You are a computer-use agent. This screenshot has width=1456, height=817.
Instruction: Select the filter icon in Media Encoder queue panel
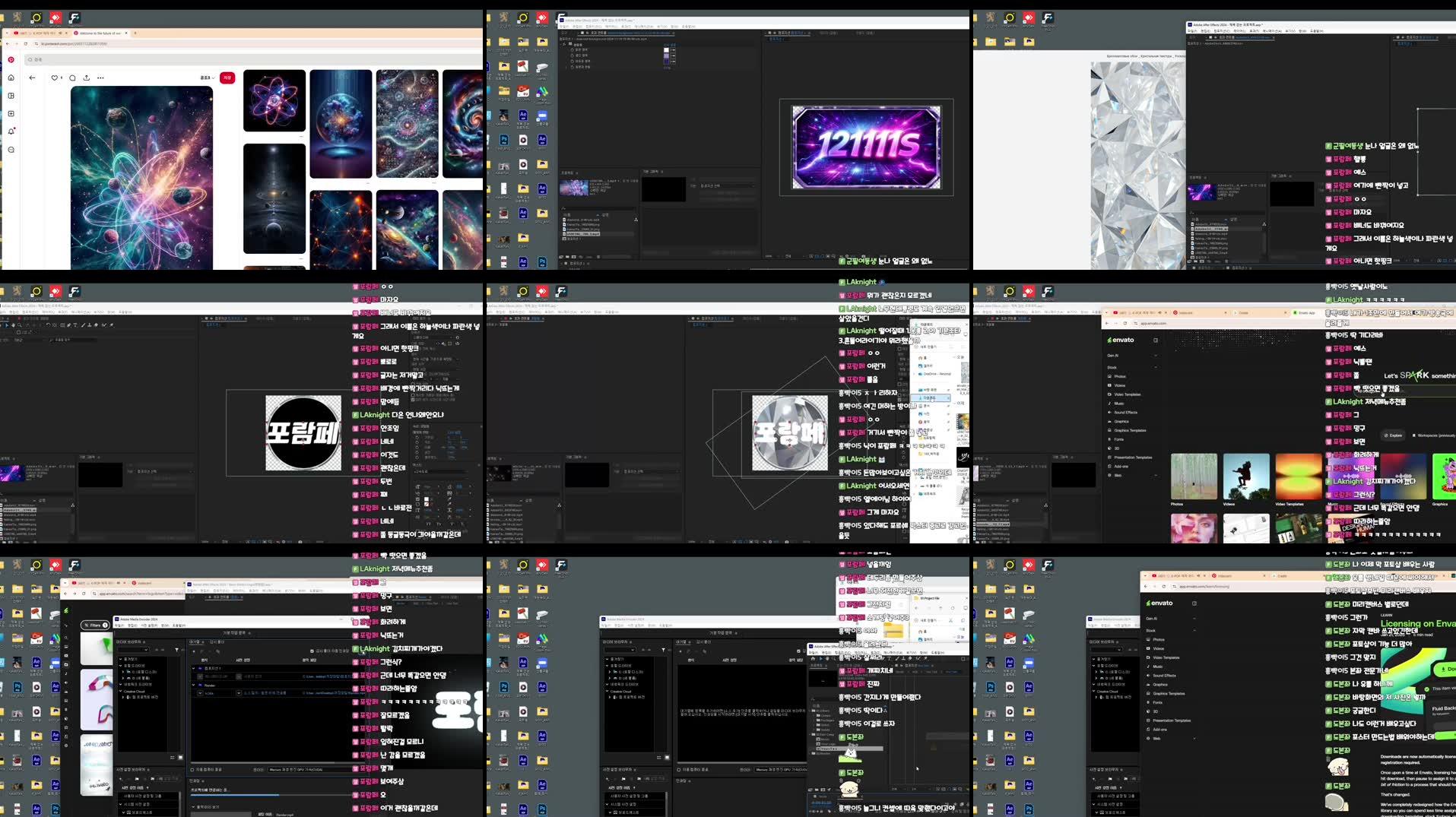point(176,650)
